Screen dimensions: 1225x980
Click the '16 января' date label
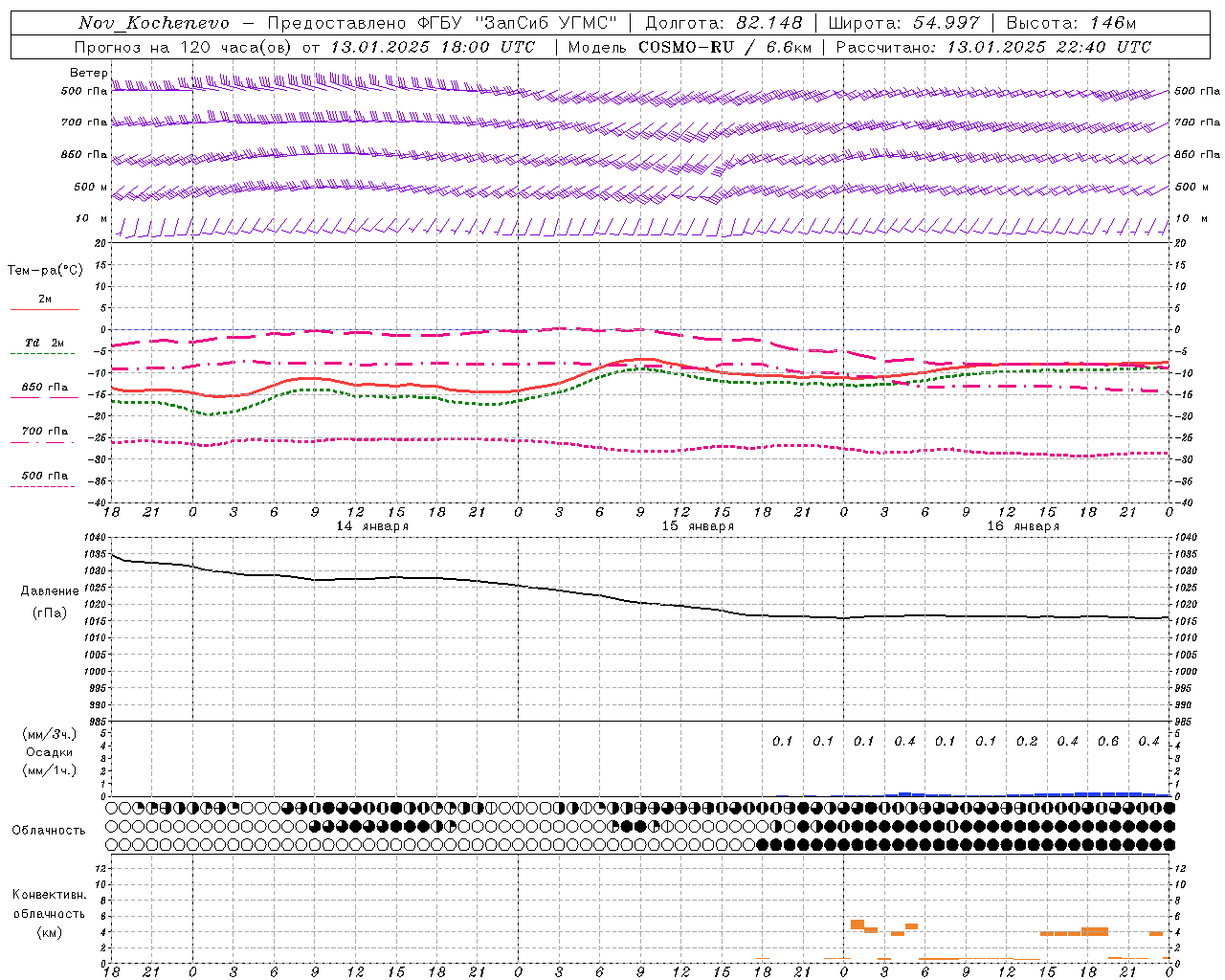click(1023, 526)
